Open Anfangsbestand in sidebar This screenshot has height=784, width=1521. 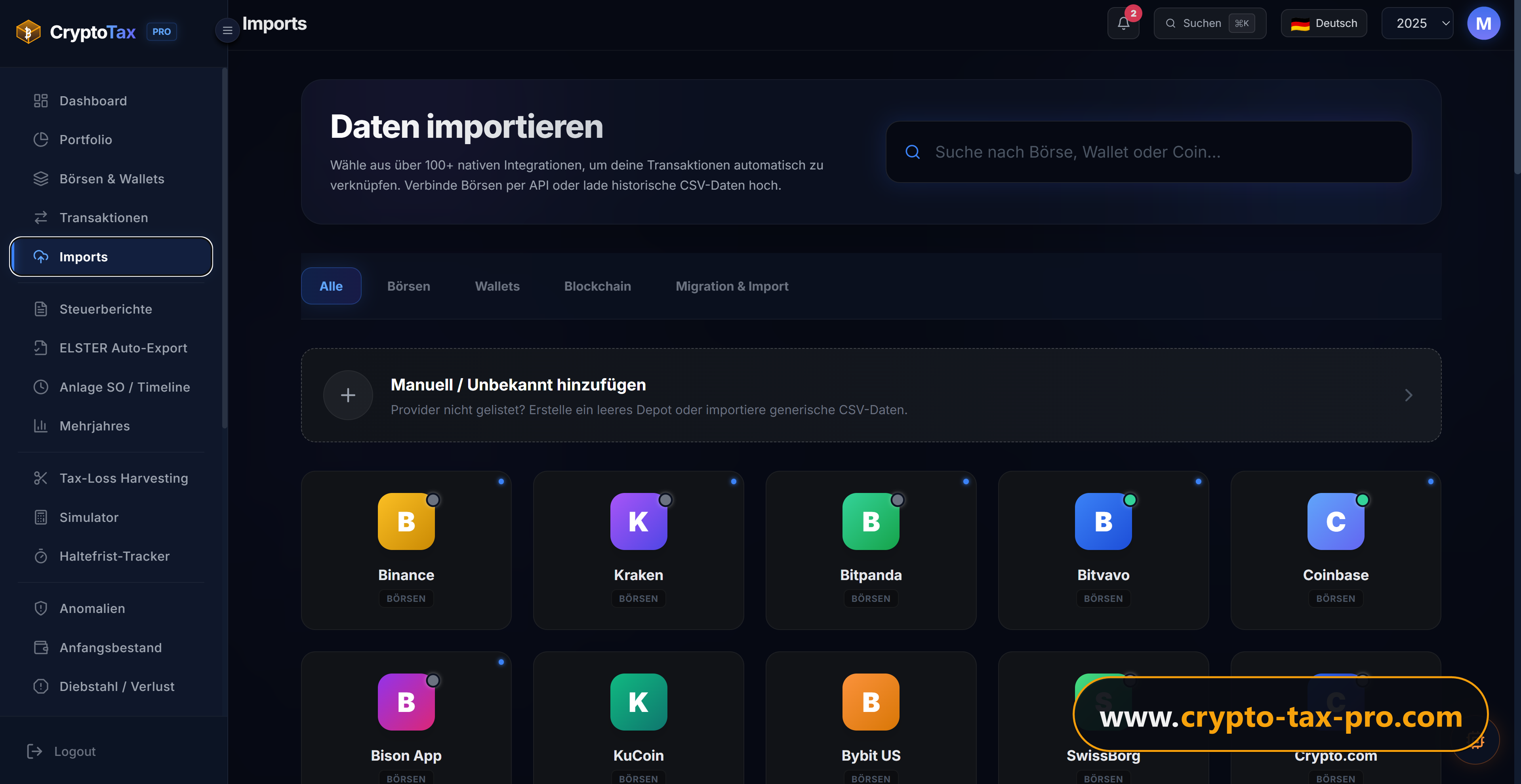111,648
